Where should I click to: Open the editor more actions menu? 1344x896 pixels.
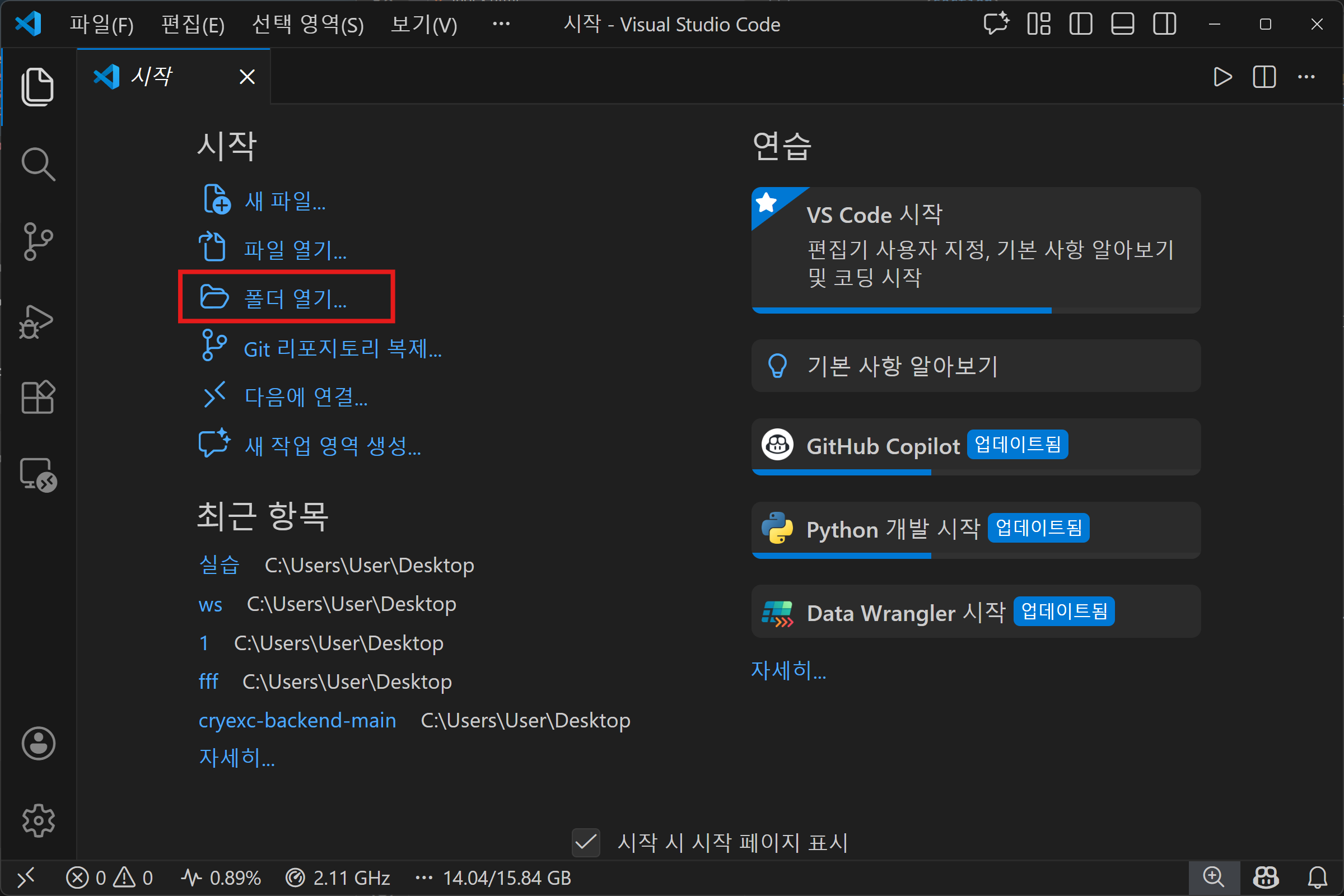point(1307,77)
